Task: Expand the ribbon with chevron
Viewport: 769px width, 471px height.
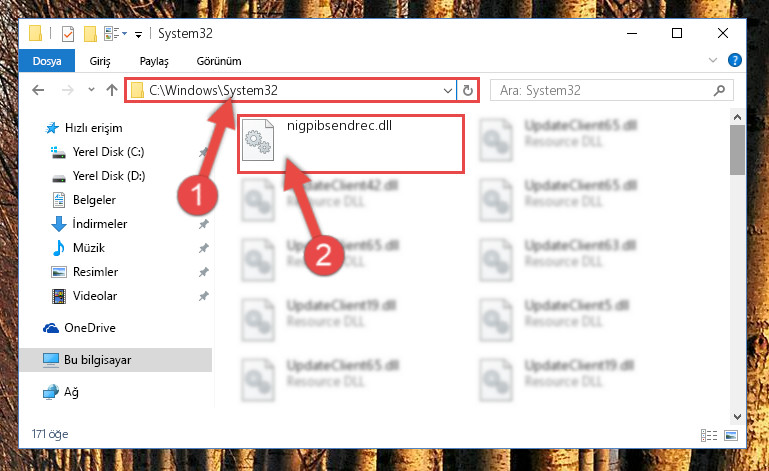Action: [713, 60]
